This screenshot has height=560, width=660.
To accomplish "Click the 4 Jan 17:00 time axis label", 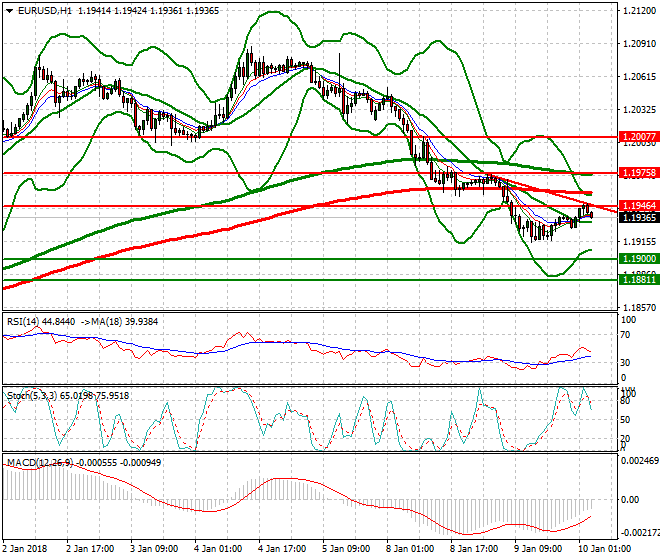I will pos(282,549).
